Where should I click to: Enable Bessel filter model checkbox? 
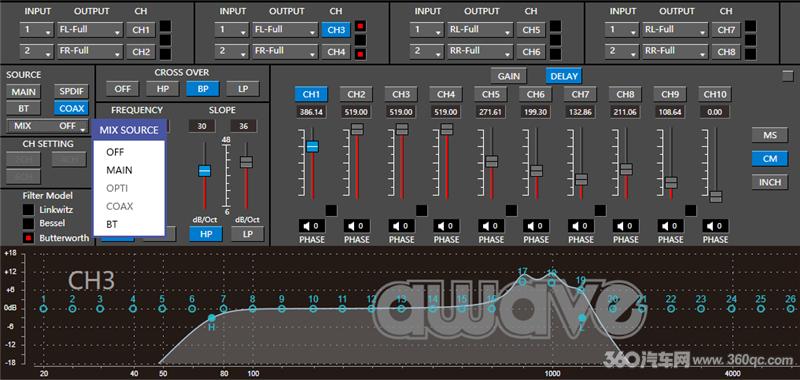[29, 223]
